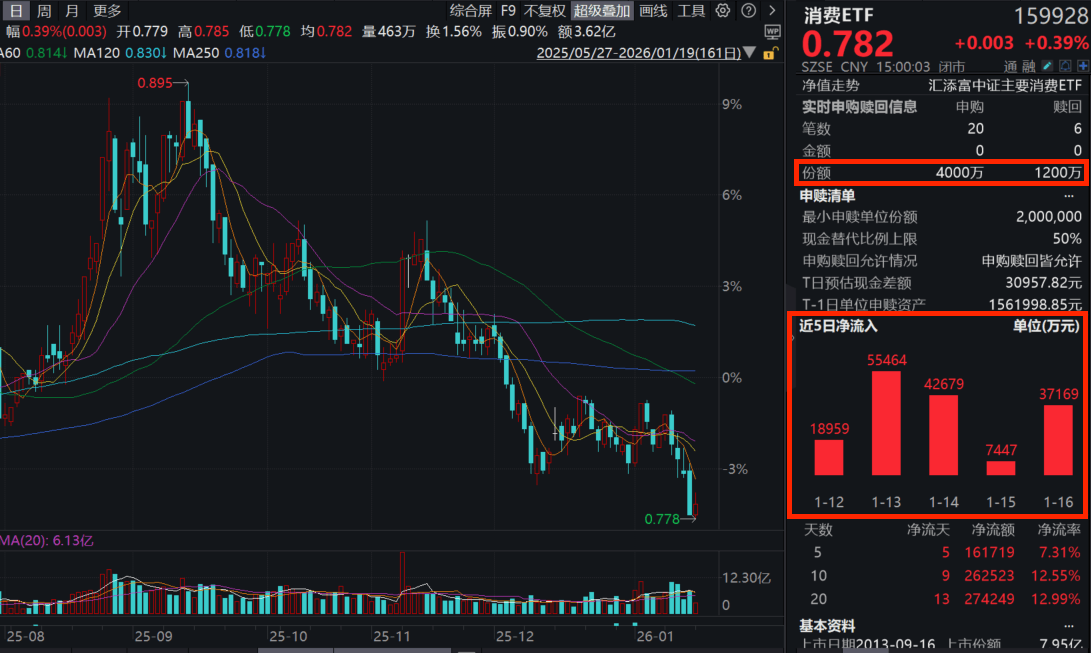The image size is (1091, 653).
Task: Click the WP icon on the chart
Action: pyautogui.click(x=773, y=31)
